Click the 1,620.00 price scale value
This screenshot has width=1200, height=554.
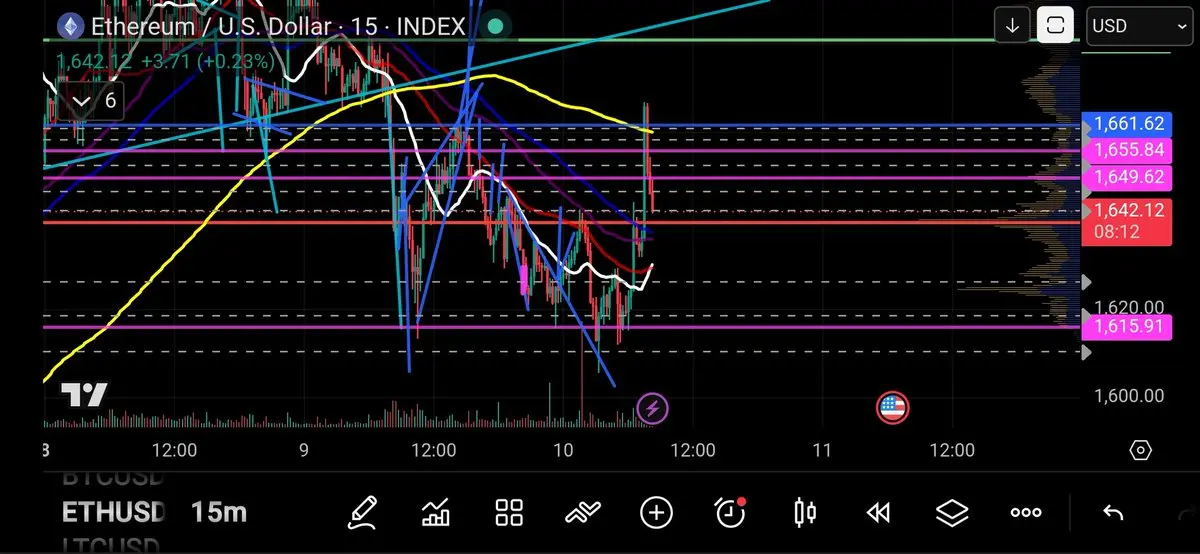(x=1129, y=306)
